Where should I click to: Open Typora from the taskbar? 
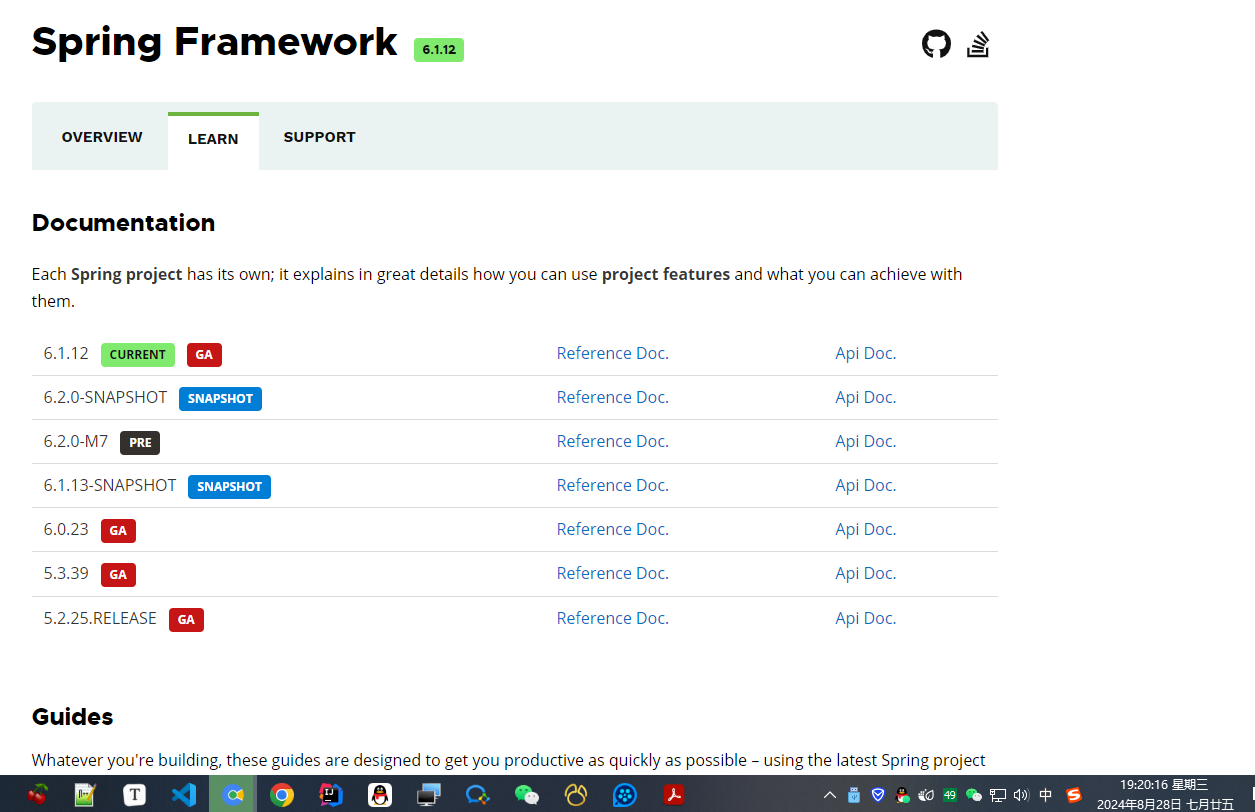coord(135,795)
